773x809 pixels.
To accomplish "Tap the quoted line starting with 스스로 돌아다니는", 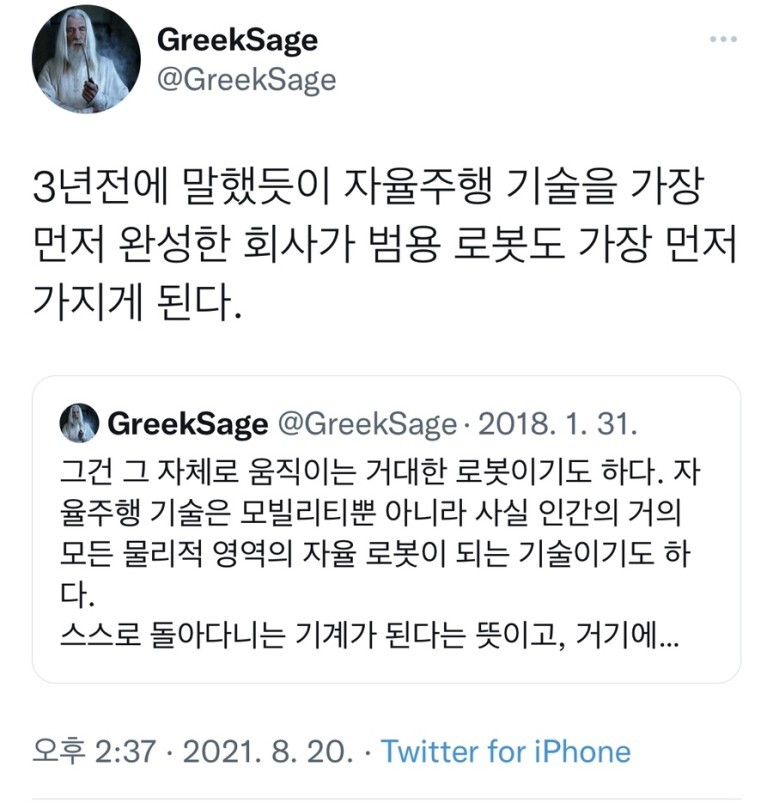I will (x=369, y=635).
